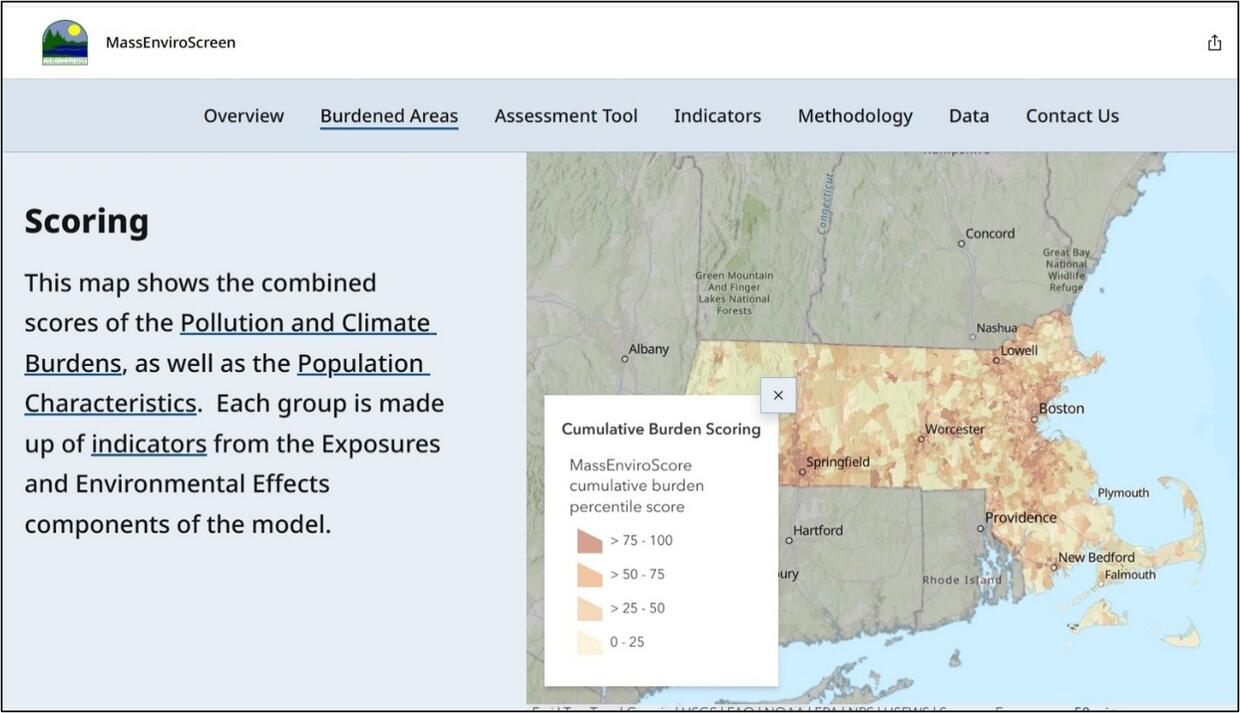The image size is (1240, 713).
Task: Click Lowell city marker on map
Action: [996, 360]
